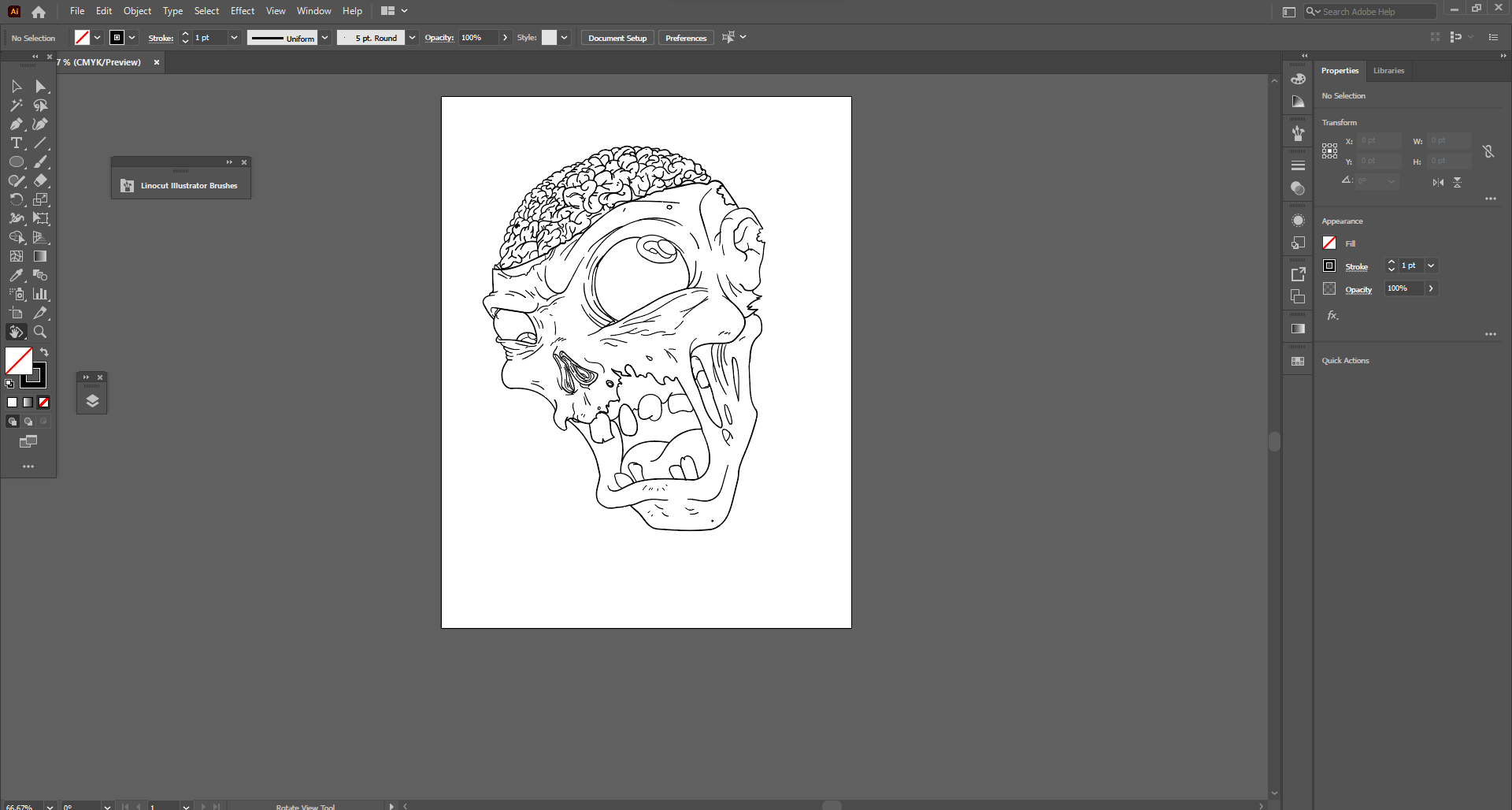
Task: Open the Linocut Illustrator Brushes library
Action: pos(181,186)
